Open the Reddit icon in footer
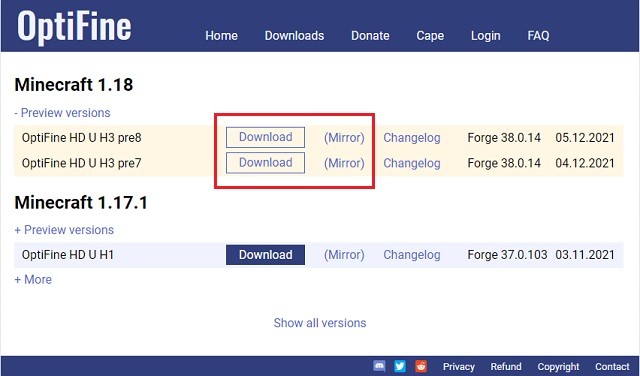 point(421,366)
